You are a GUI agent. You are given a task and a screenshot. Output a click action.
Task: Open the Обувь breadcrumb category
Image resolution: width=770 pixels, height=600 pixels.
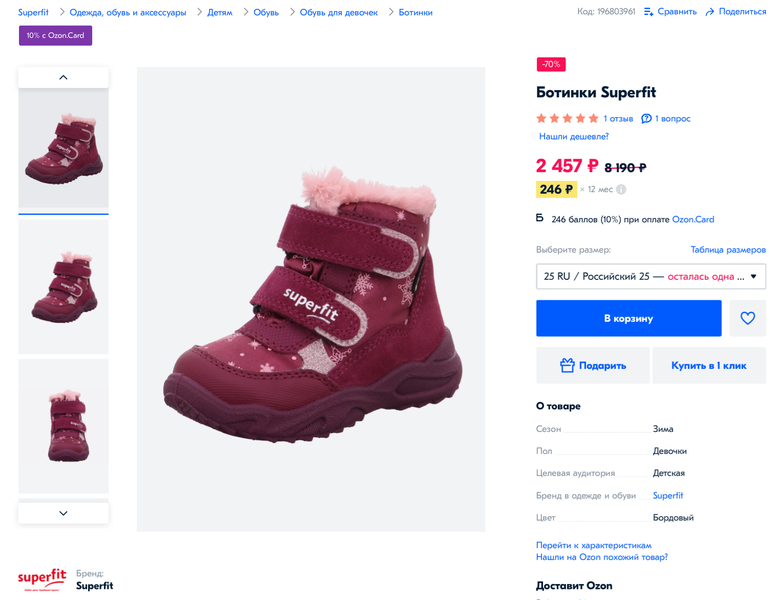(266, 12)
